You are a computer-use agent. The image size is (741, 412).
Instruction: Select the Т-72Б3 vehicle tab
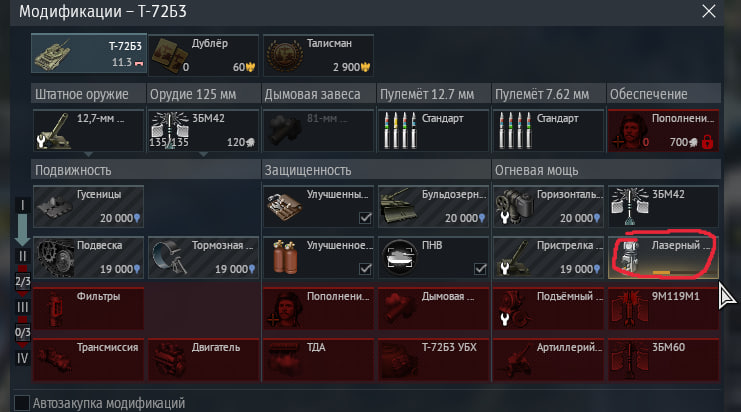(x=89, y=53)
